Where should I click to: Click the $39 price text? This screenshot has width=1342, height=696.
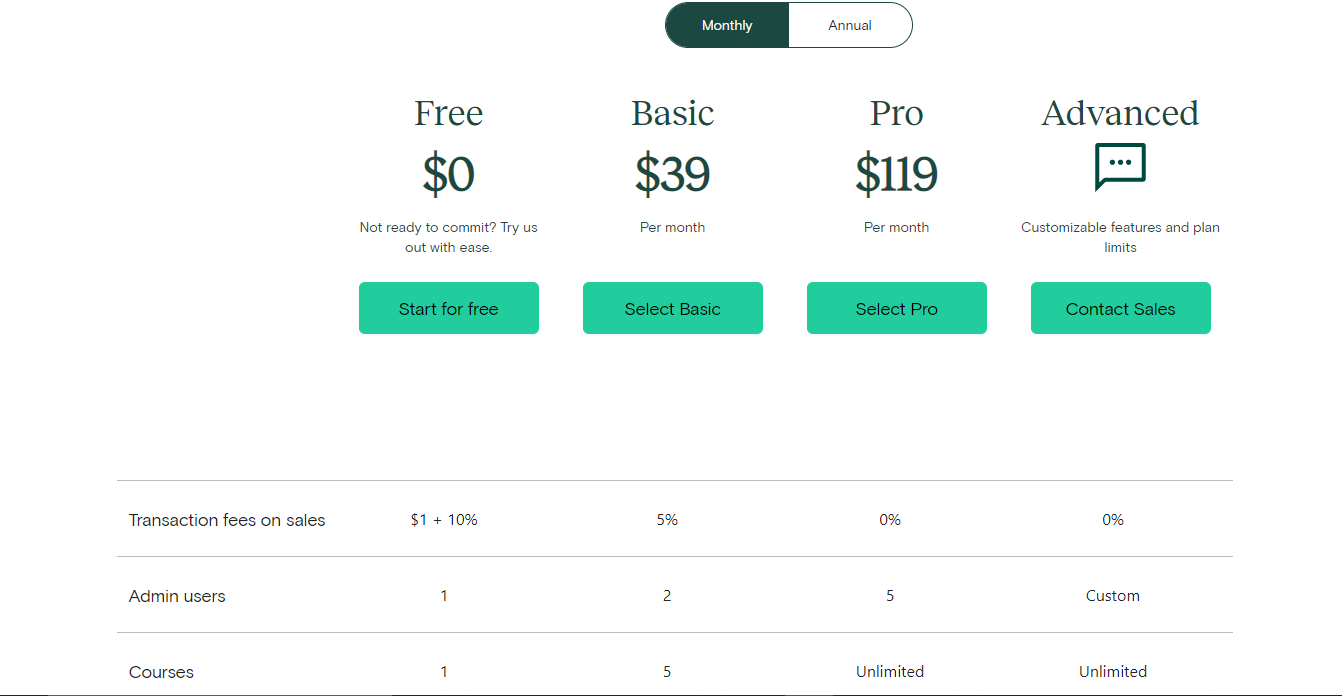(x=672, y=175)
